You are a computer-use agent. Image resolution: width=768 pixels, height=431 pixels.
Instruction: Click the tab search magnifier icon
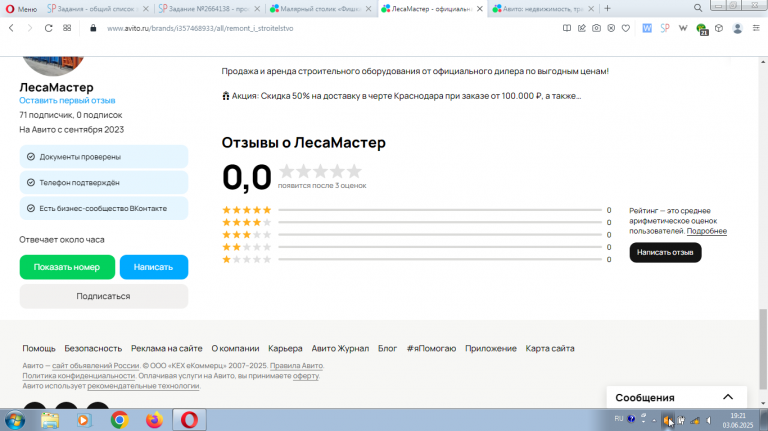click(x=698, y=8)
